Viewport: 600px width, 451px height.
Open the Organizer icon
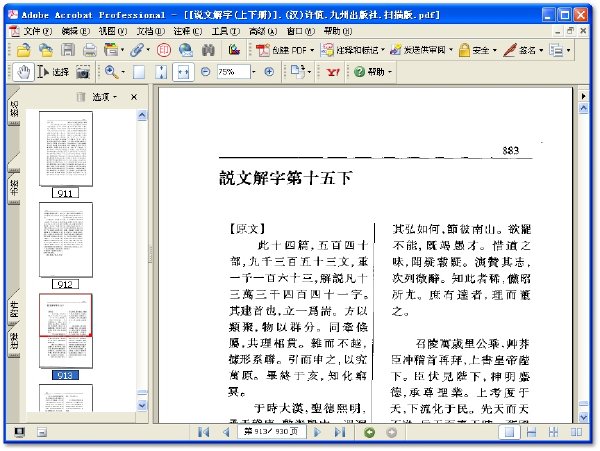point(111,50)
